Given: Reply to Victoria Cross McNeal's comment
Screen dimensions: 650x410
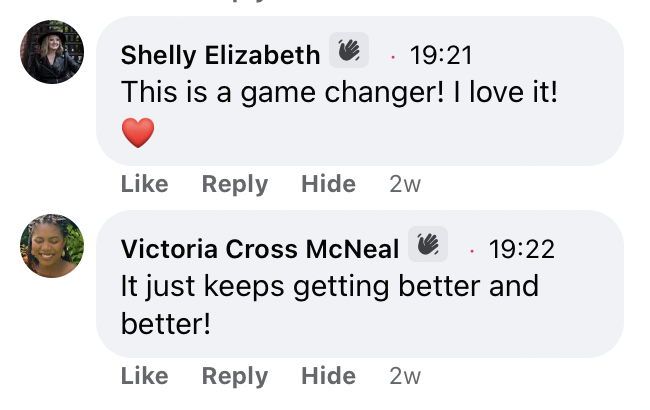Looking at the screenshot, I should [x=235, y=376].
